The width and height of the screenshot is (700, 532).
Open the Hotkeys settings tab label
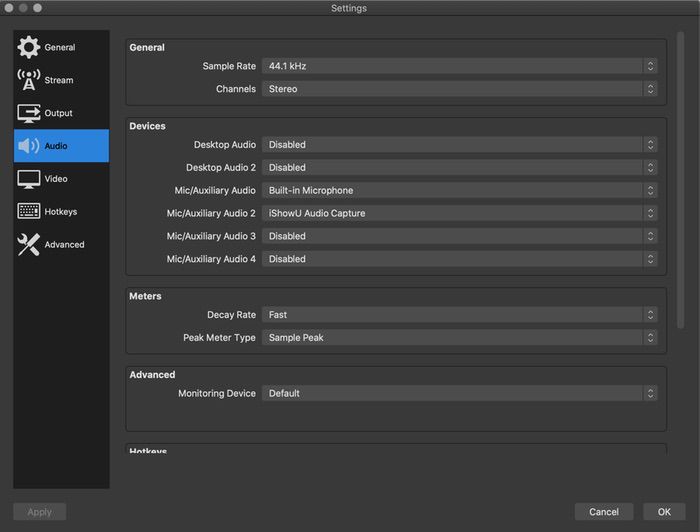61,212
